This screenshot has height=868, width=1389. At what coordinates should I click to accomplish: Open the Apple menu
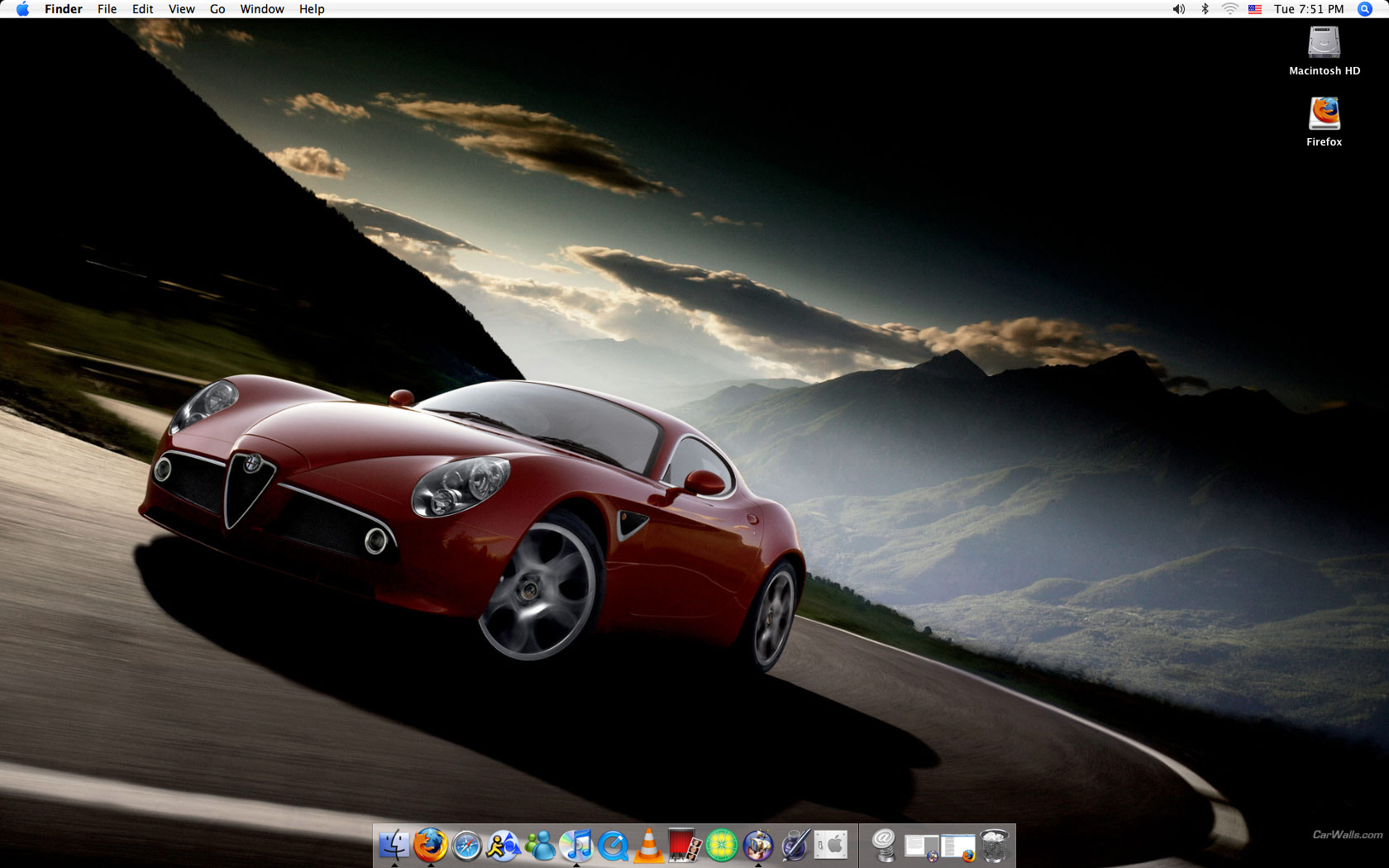[22, 9]
